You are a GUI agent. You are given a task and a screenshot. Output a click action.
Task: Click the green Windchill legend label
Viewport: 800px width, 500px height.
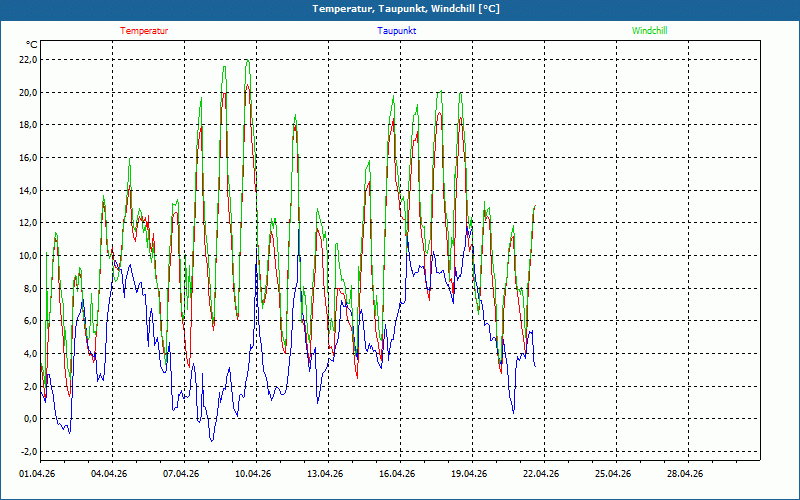(649, 31)
